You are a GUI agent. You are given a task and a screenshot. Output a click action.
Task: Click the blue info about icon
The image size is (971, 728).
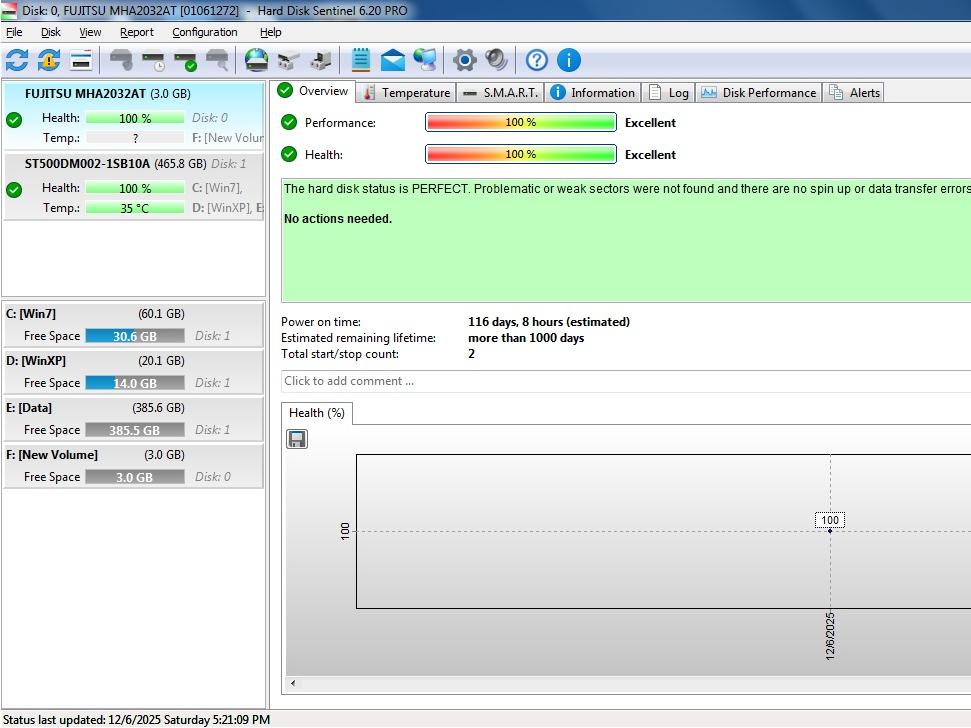569,60
